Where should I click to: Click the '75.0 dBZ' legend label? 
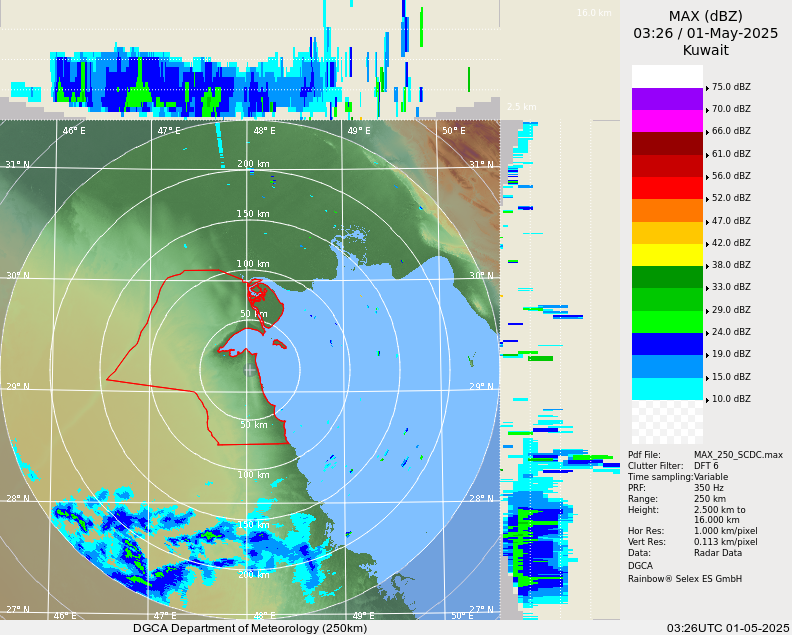click(x=731, y=87)
